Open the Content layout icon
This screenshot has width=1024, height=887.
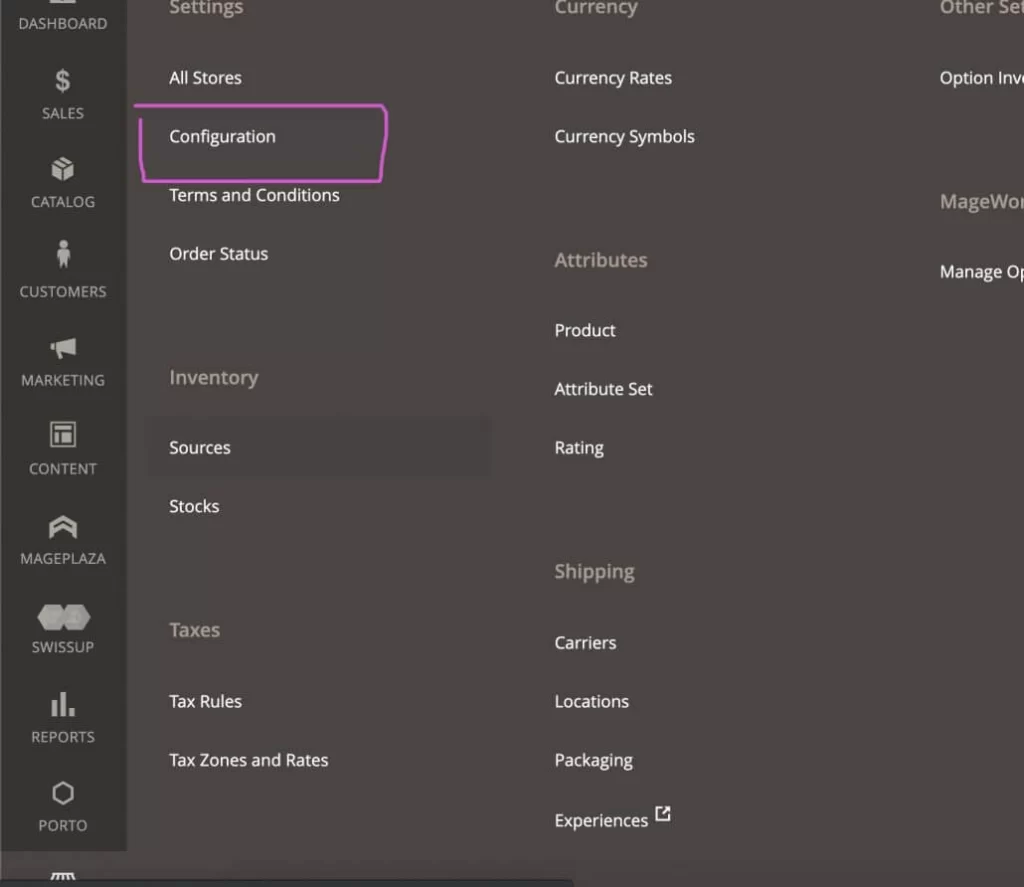tap(63, 434)
